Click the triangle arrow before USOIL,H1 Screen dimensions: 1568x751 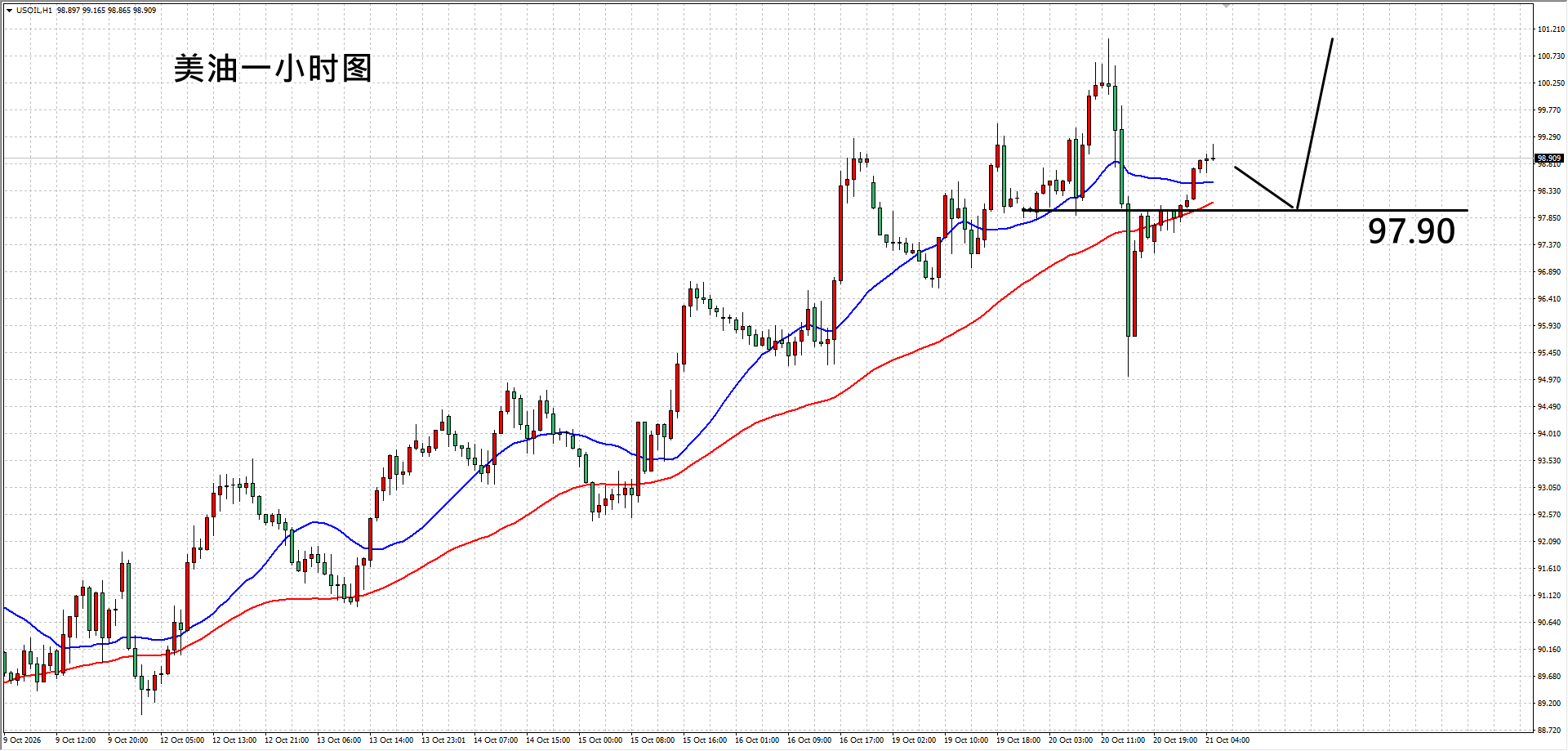[x=9, y=11]
